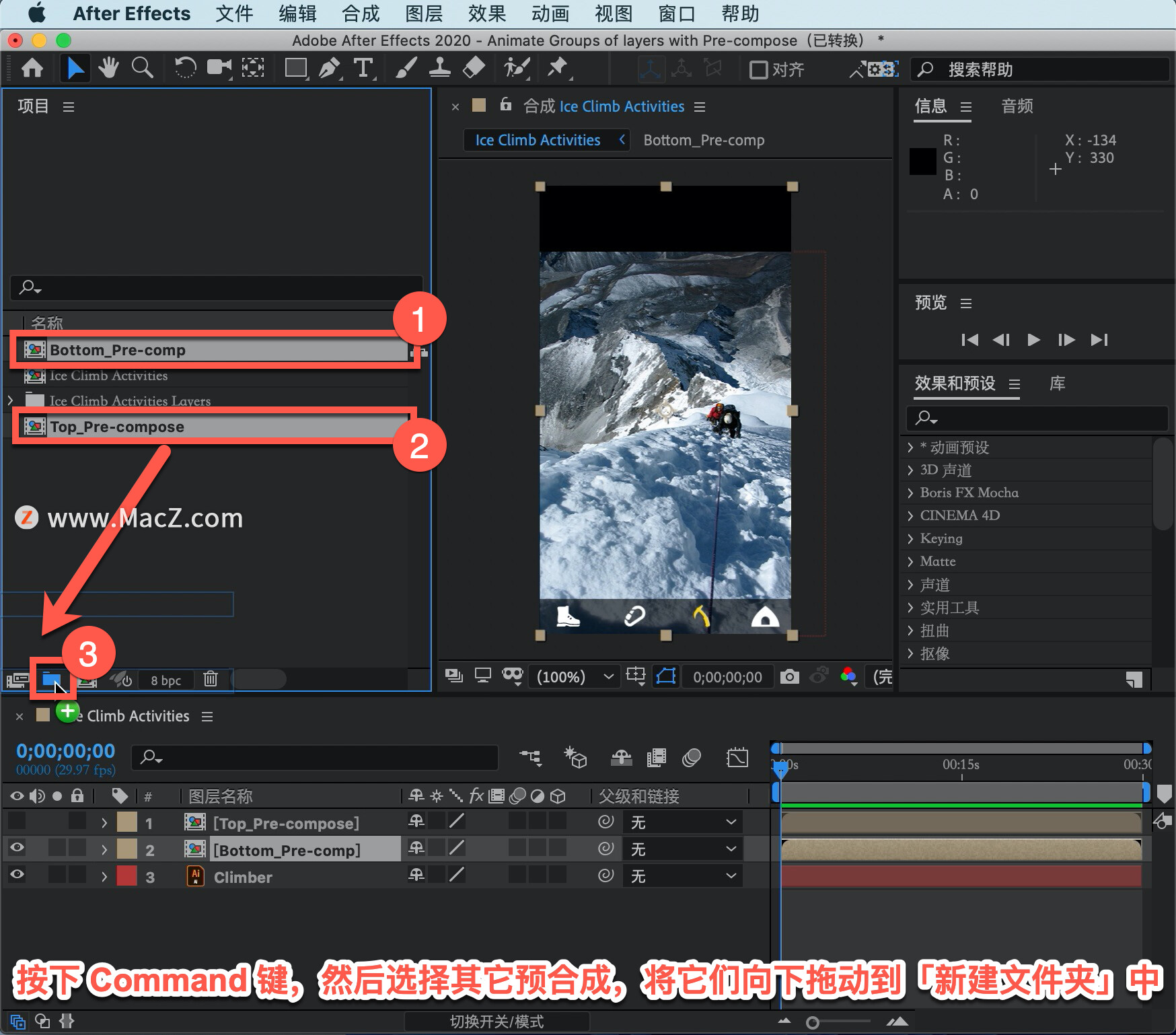Viewport: 1176px width, 1035px height.
Task: Select the Brush tool
Action: coord(406,69)
